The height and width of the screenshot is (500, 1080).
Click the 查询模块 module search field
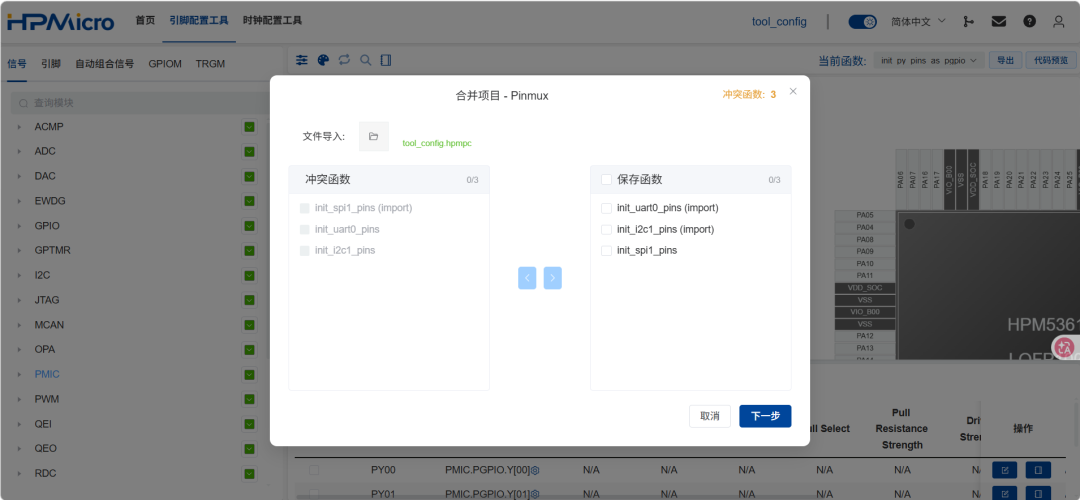pyautogui.click(x=140, y=103)
